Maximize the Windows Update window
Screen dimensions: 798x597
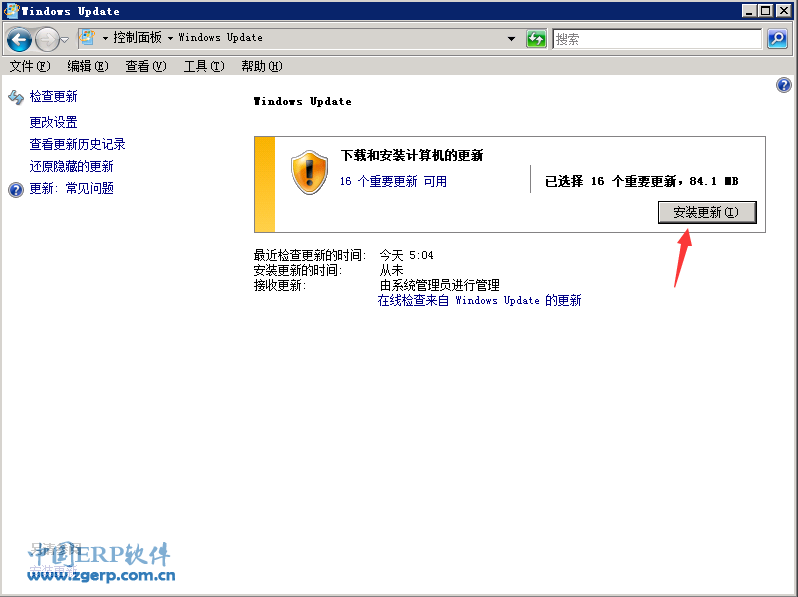(x=765, y=10)
